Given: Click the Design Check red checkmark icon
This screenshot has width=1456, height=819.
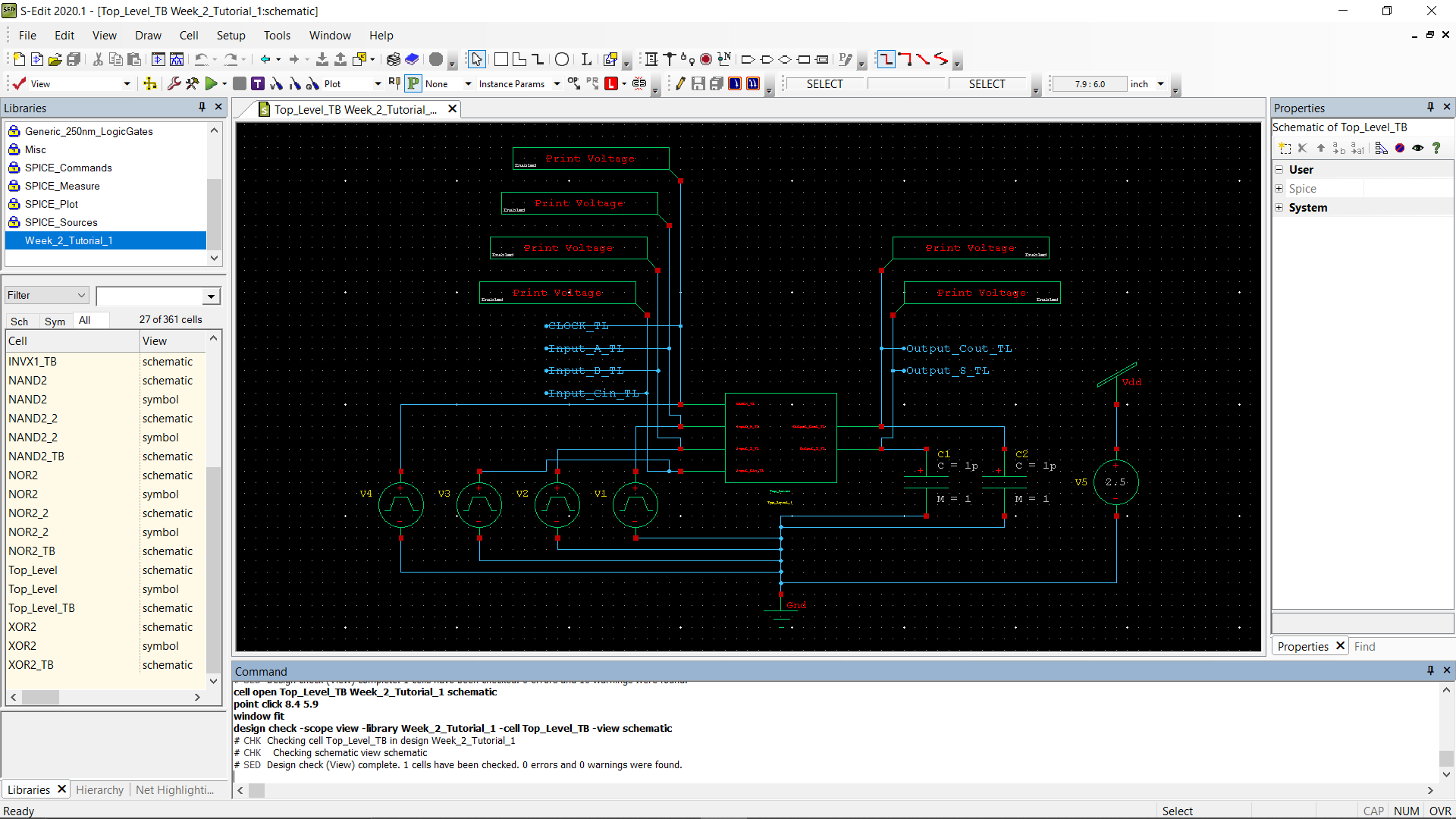Looking at the screenshot, I should (x=18, y=83).
